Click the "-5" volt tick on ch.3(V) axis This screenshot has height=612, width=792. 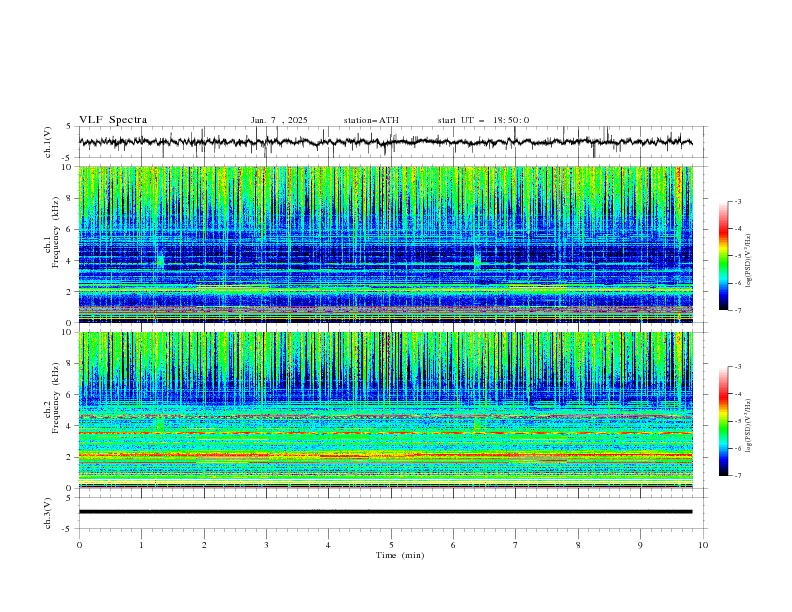pos(68,529)
